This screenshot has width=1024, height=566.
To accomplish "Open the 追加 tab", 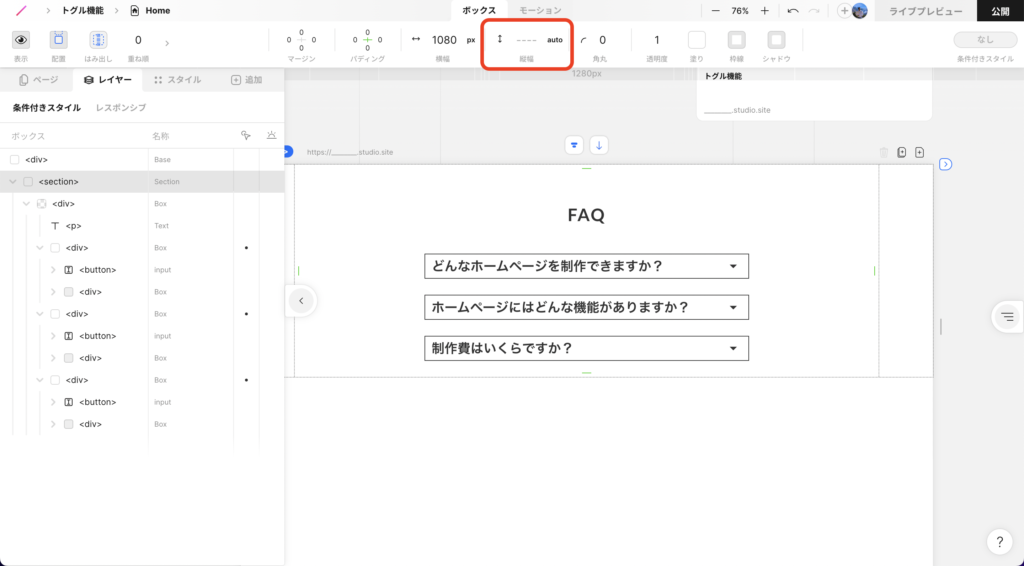I will click(247, 80).
